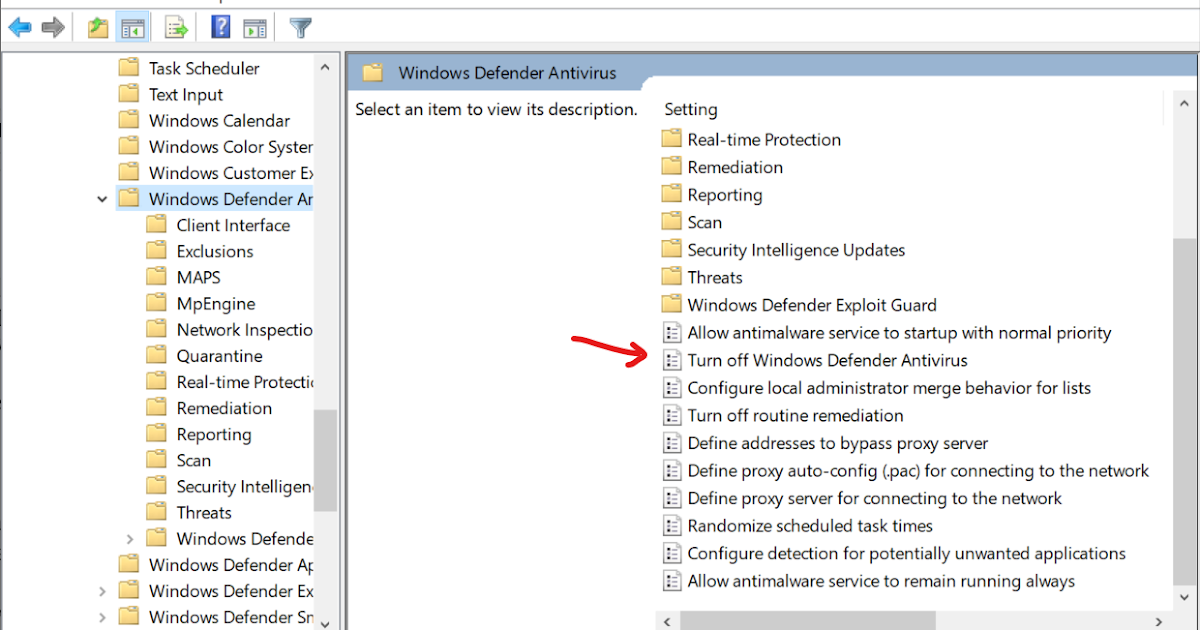Select Reporting in the left tree
This screenshot has height=630, width=1200.
213,434
